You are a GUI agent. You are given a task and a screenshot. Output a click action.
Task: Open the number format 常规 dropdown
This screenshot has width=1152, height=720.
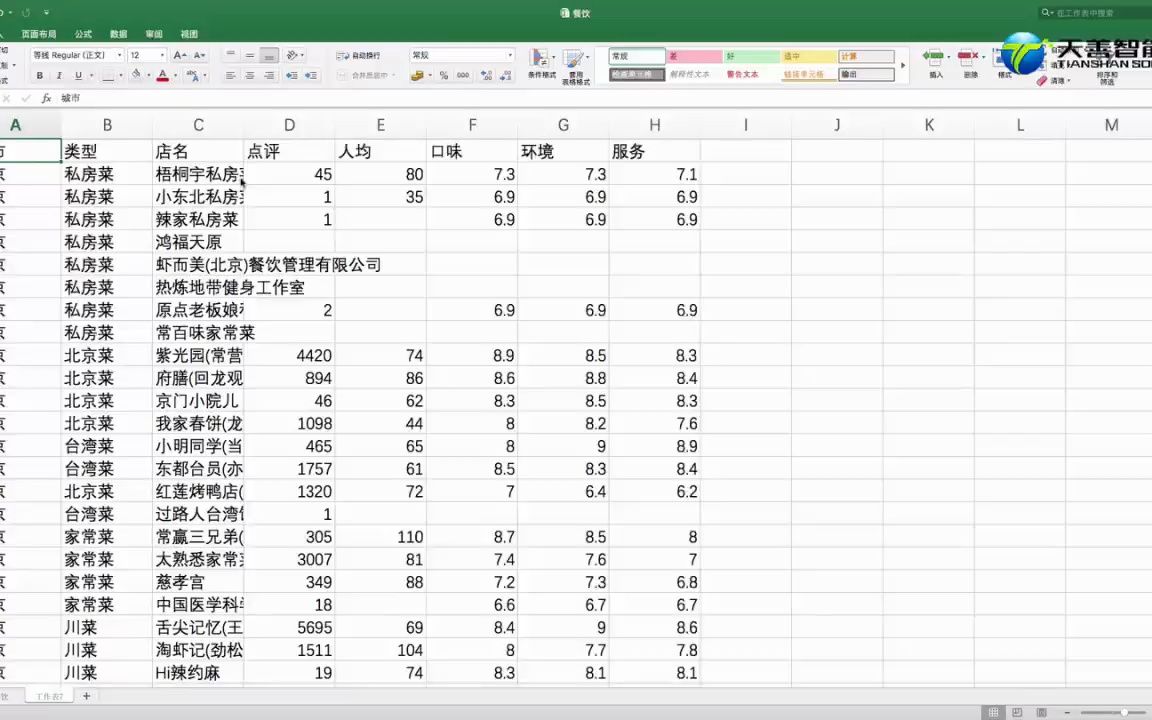pyautogui.click(x=509, y=54)
